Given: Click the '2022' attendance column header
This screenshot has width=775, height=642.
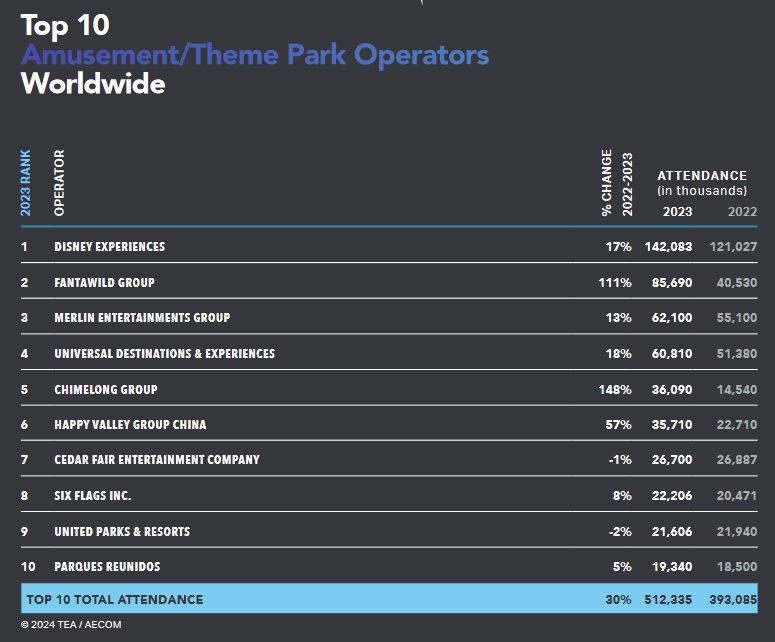Looking at the screenshot, I should click(742, 212).
